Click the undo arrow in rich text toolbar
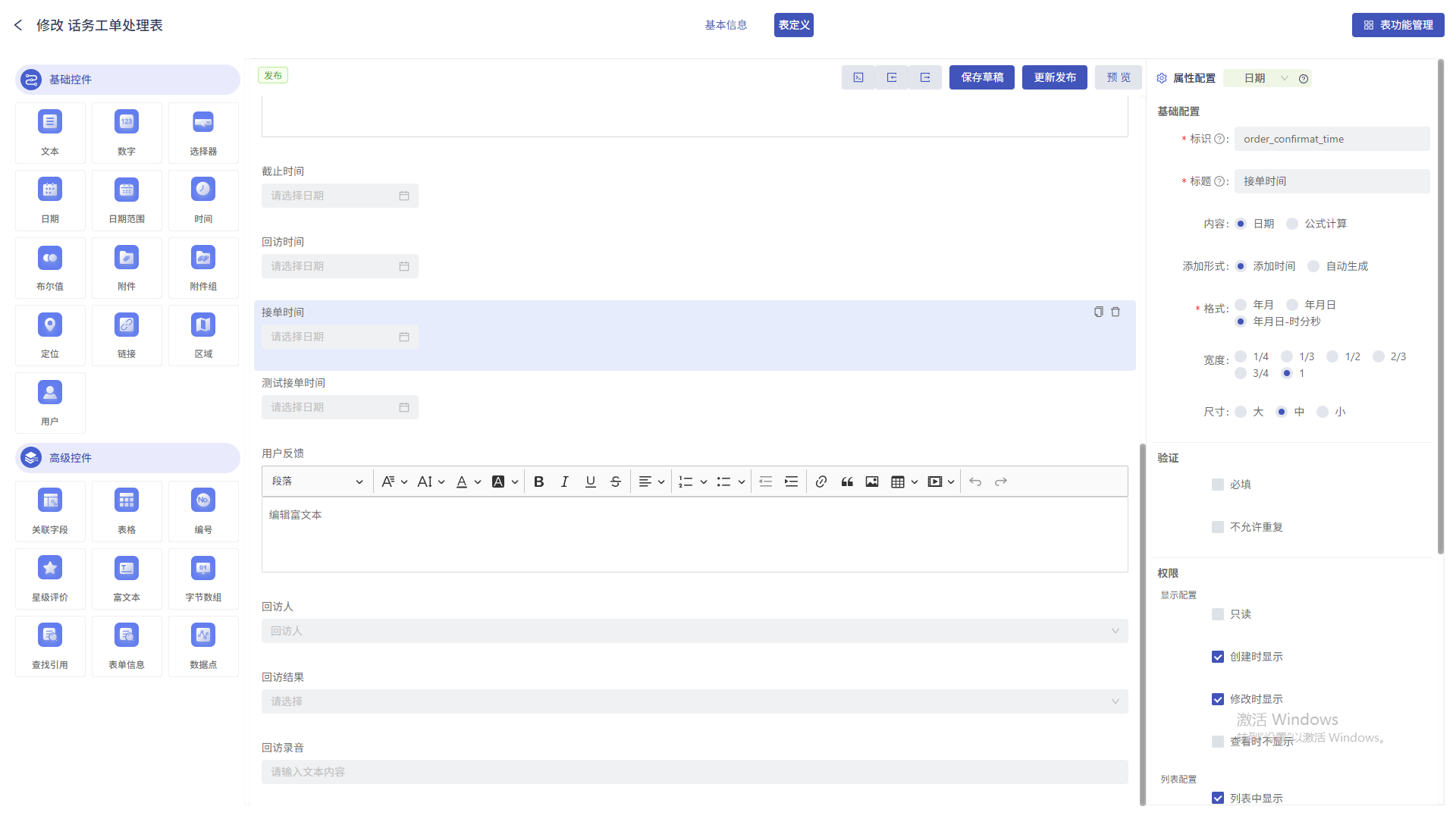This screenshot has height=819, width=1456. [975, 482]
